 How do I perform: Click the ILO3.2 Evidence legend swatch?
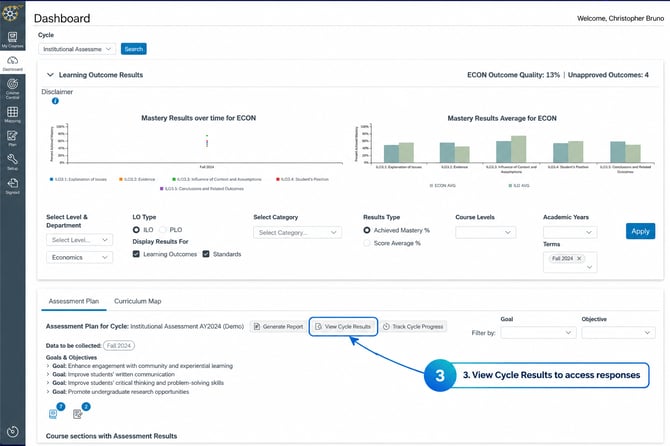point(121,179)
